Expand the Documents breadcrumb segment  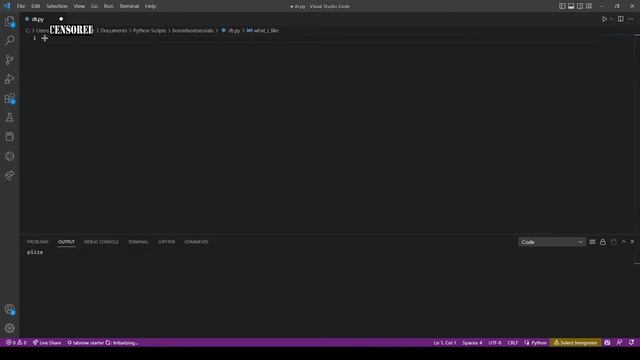coord(113,30)
